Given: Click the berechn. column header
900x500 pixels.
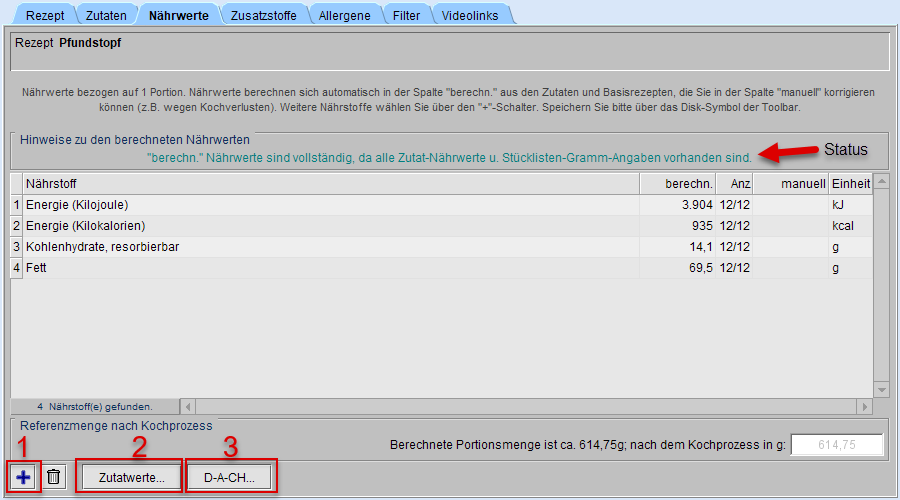Looking at the screenshot, I should pos(677,184).
